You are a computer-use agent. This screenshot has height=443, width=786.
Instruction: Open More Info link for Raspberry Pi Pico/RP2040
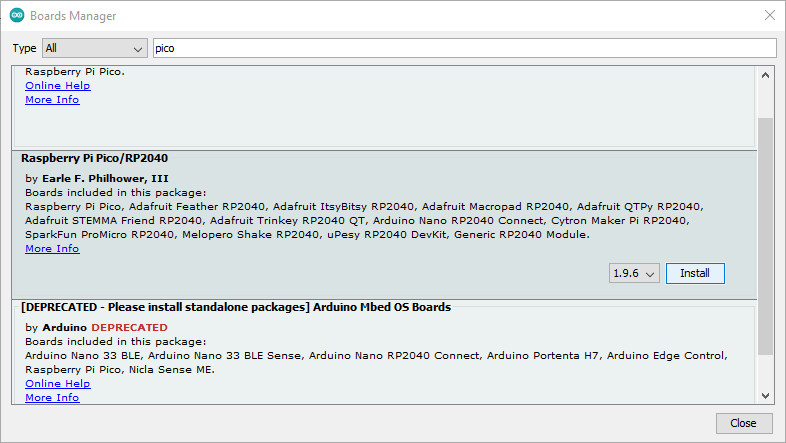point(52,249)
